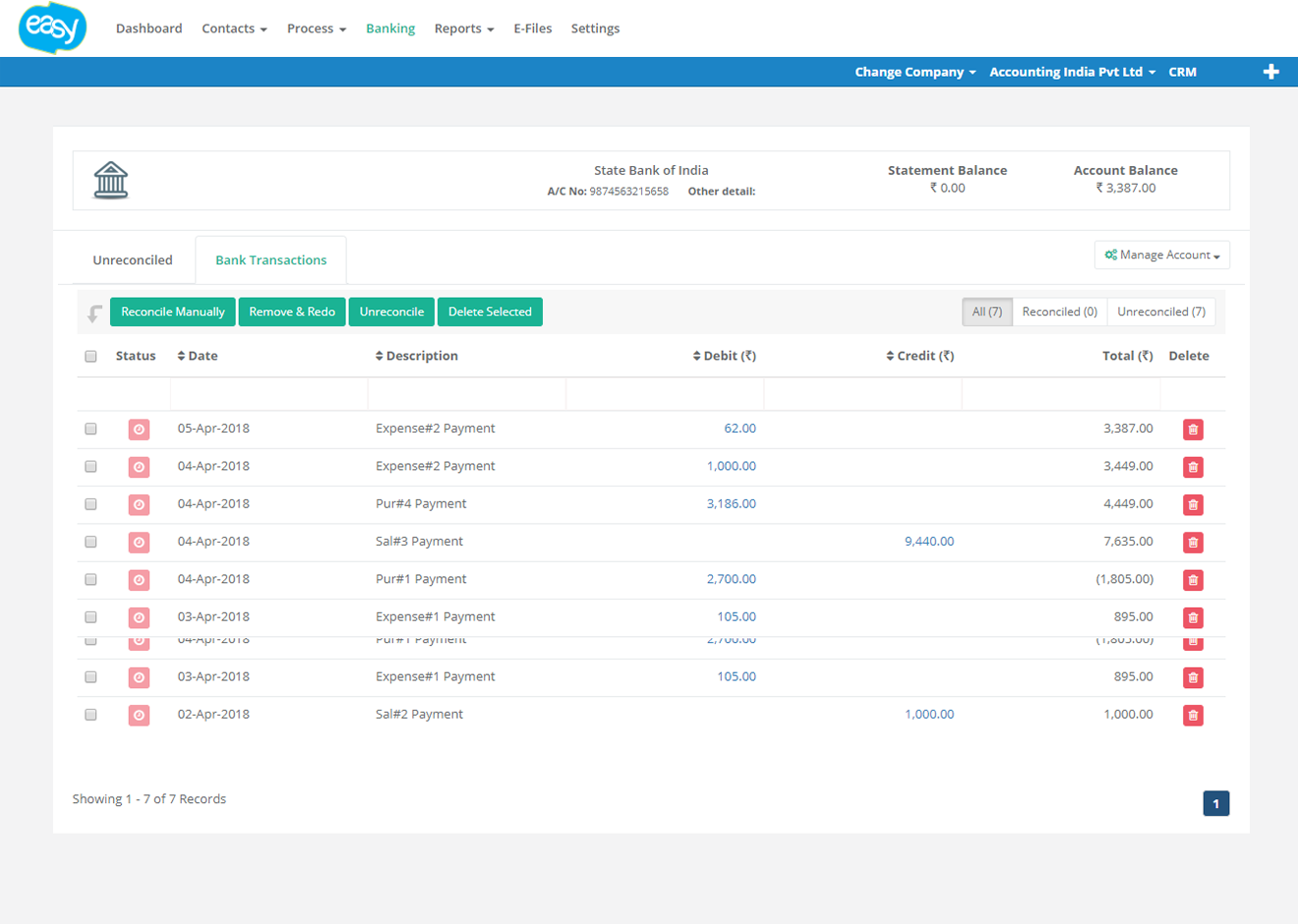Click the Remove & Redo button

pos(292,312)
